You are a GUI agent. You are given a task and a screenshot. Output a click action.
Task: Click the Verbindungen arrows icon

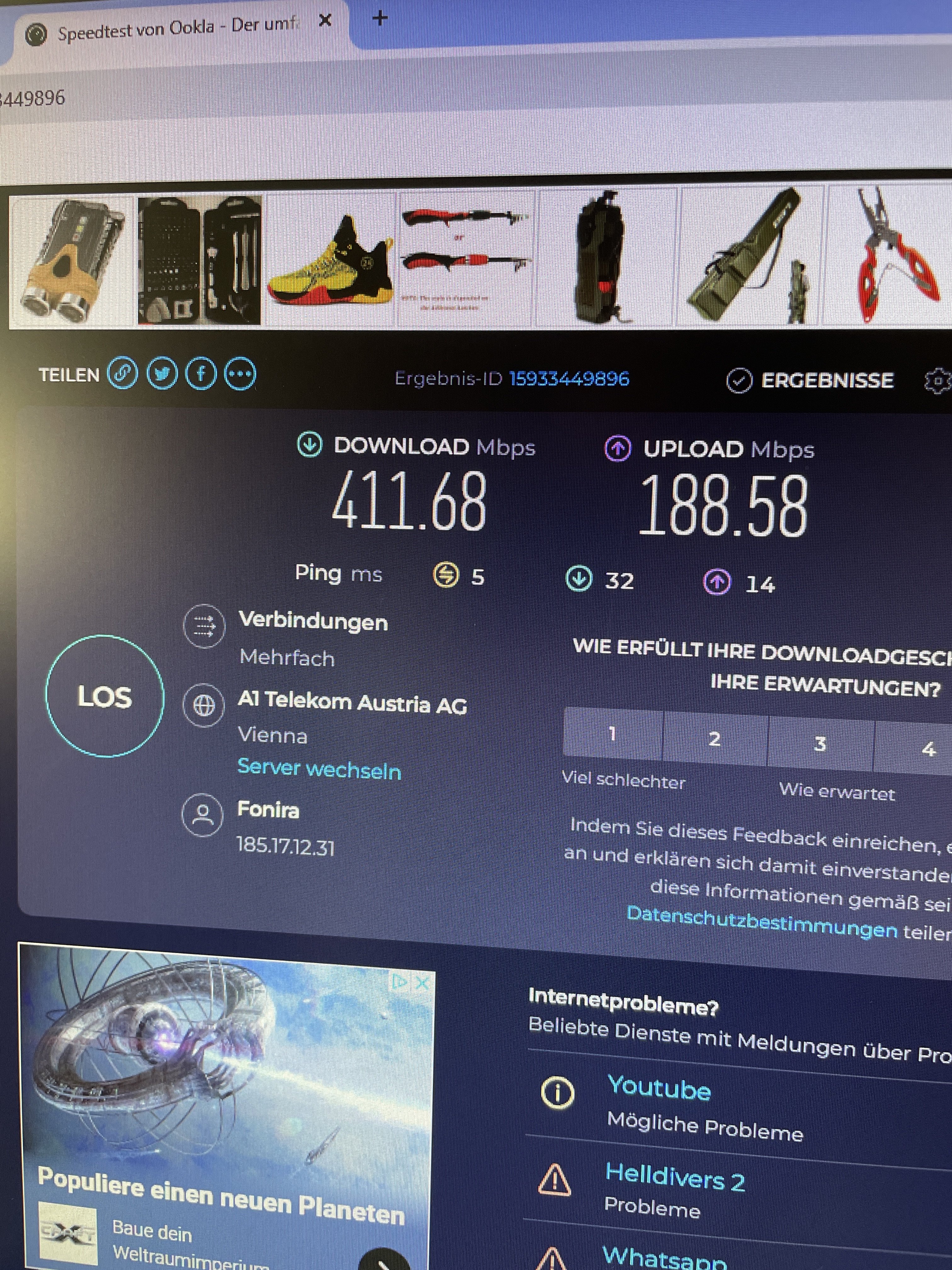point(204,626)
